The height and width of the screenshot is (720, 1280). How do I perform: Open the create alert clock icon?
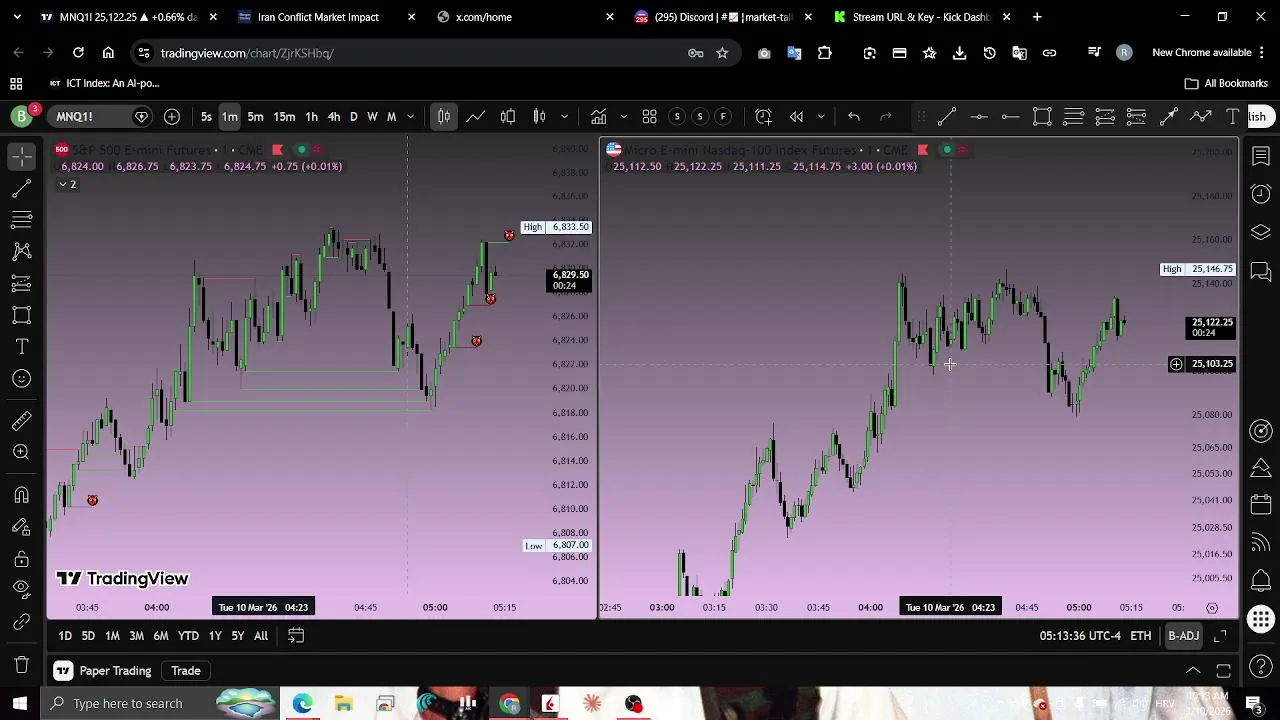(x=763, y=117)
